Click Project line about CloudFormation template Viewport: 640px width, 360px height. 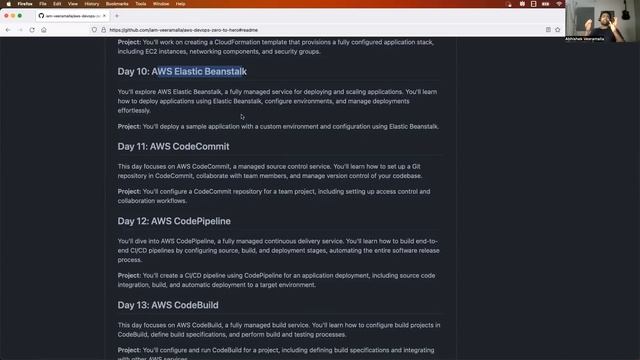[276, 47]
